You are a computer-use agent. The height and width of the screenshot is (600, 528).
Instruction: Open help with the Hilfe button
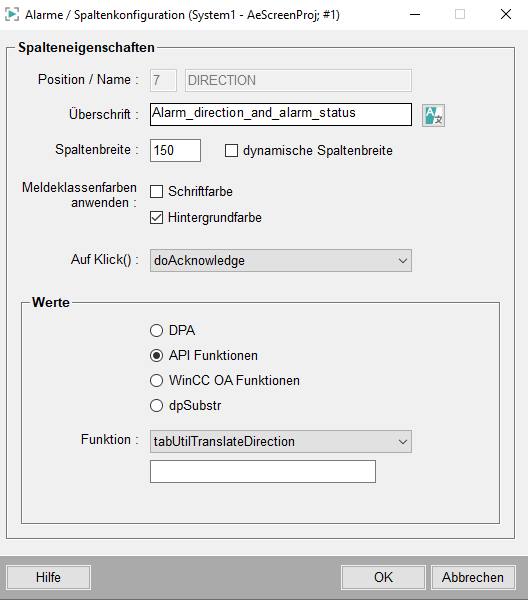pos(48,577)
